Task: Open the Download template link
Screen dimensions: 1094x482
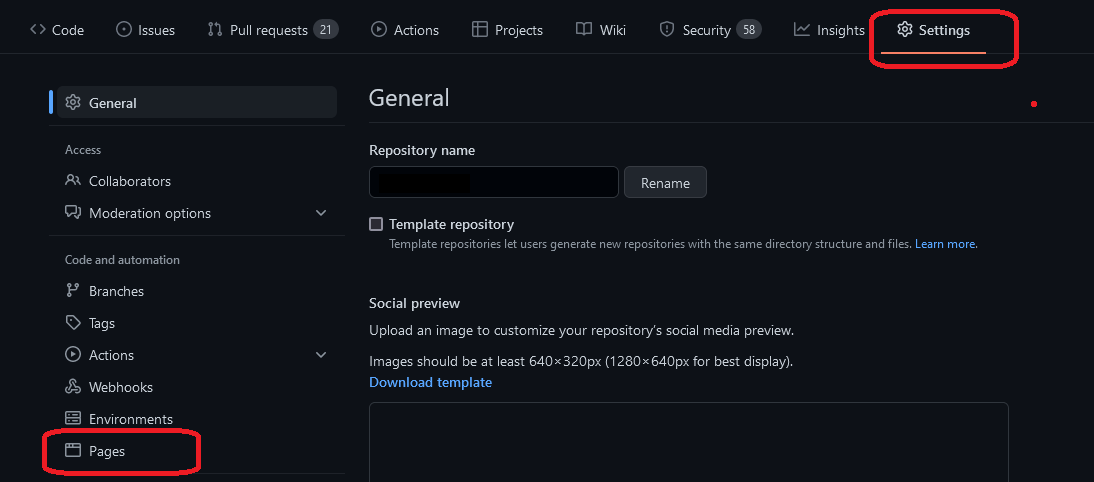Action: point(430,382)
